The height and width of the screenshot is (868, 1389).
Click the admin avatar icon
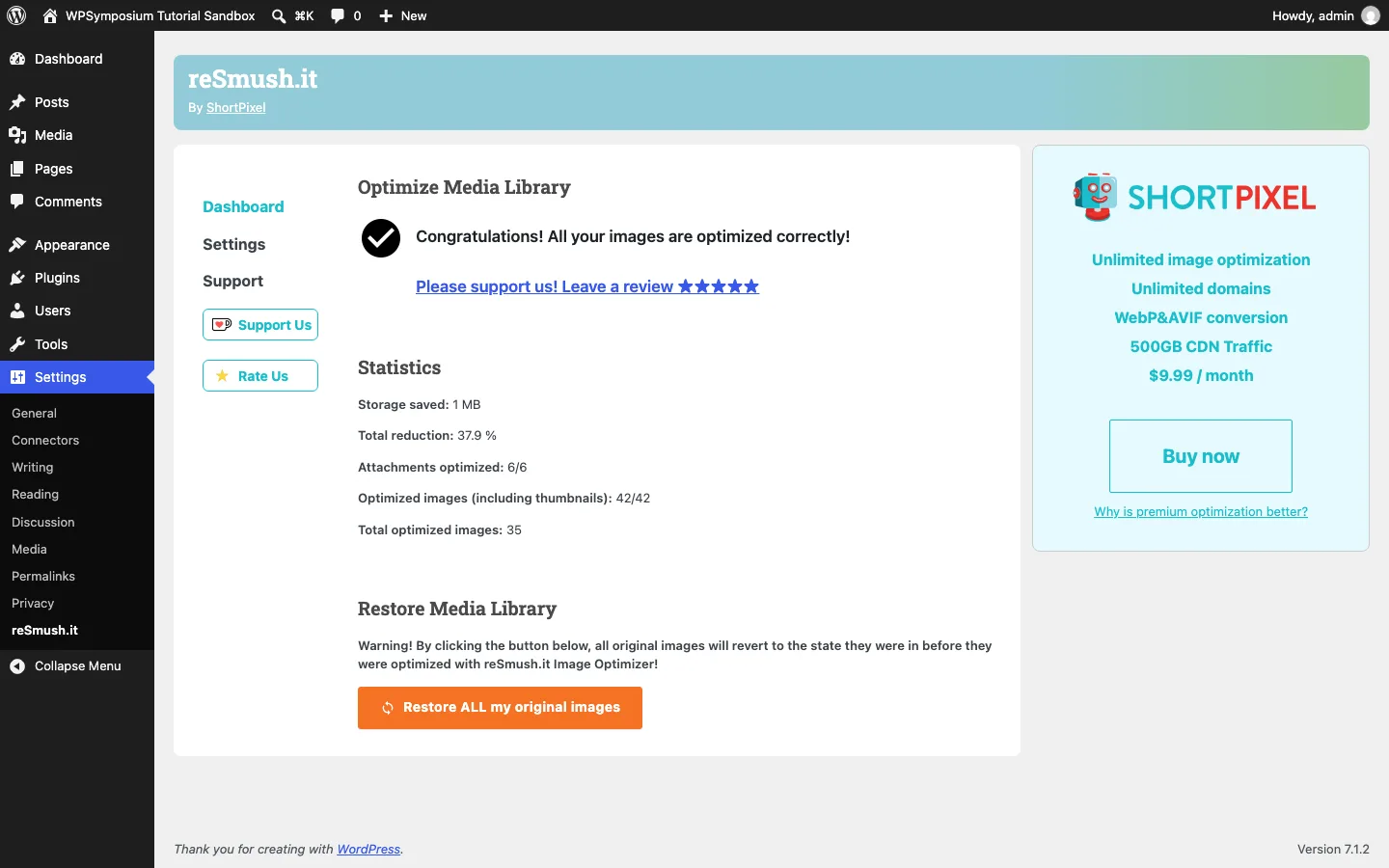[1371, 15]
